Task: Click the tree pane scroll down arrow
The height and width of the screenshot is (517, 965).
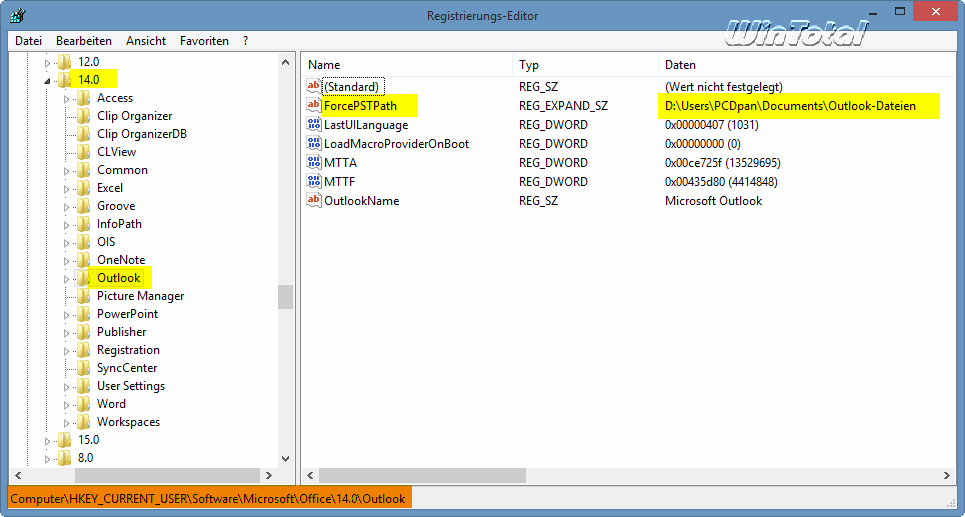Action: pyautogui.click(x=285, y=459)
